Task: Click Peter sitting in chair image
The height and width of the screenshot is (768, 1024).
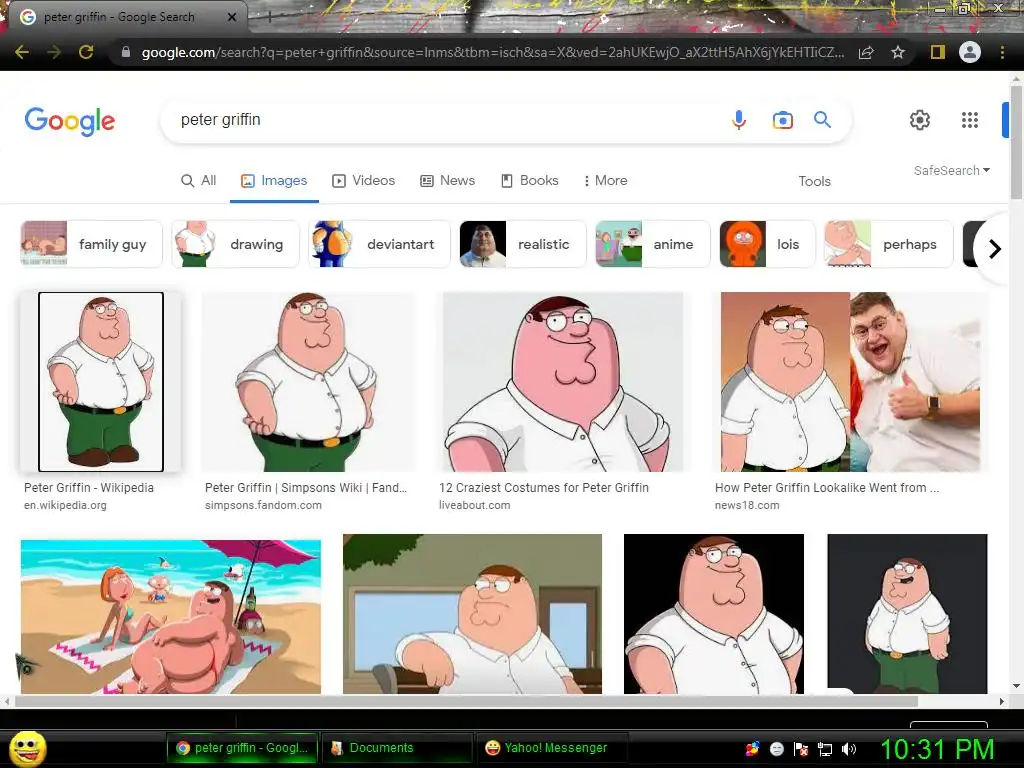Action: click(472, 614)
